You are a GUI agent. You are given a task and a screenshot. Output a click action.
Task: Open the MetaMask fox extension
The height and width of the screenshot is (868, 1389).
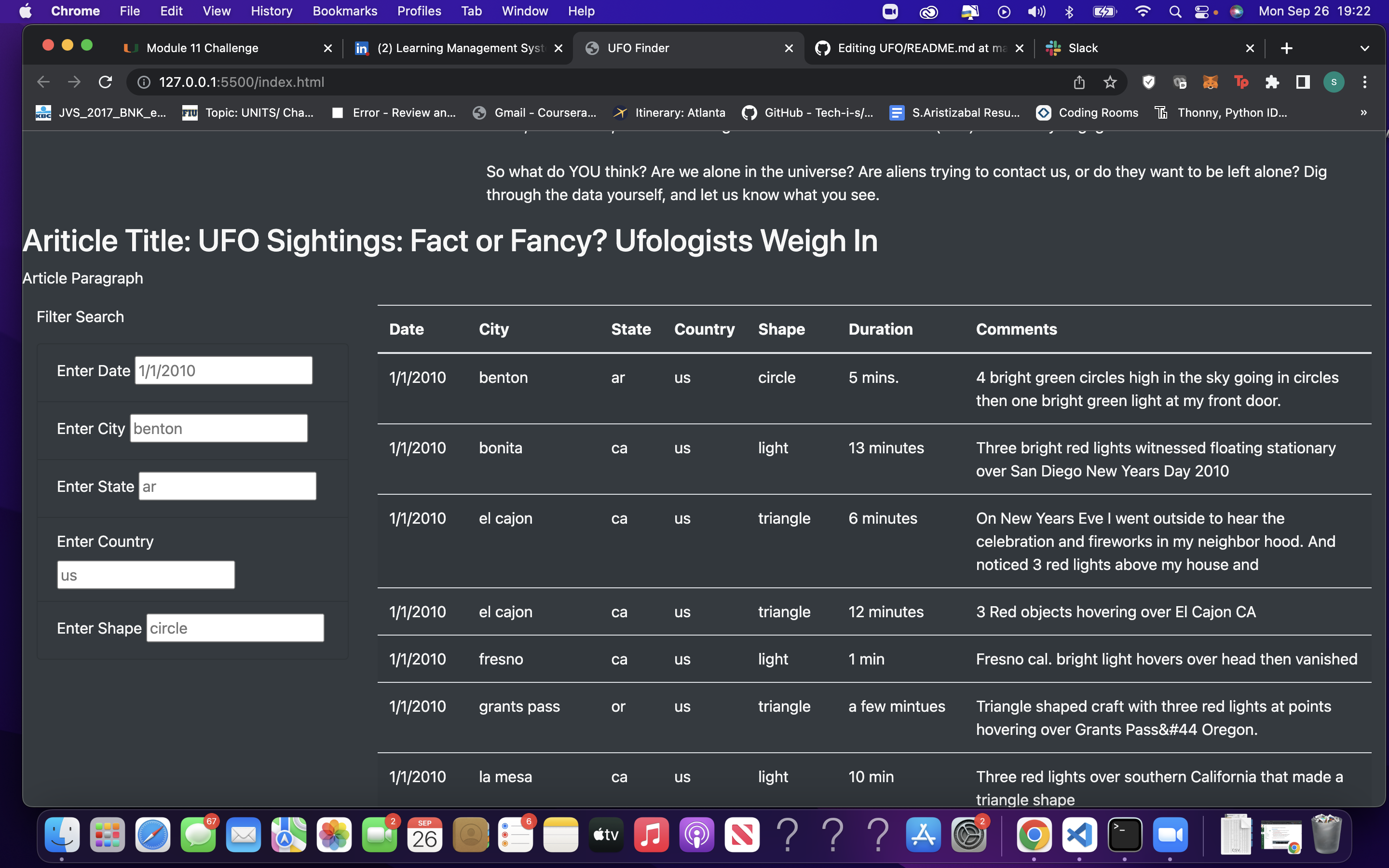point(1210,82)
